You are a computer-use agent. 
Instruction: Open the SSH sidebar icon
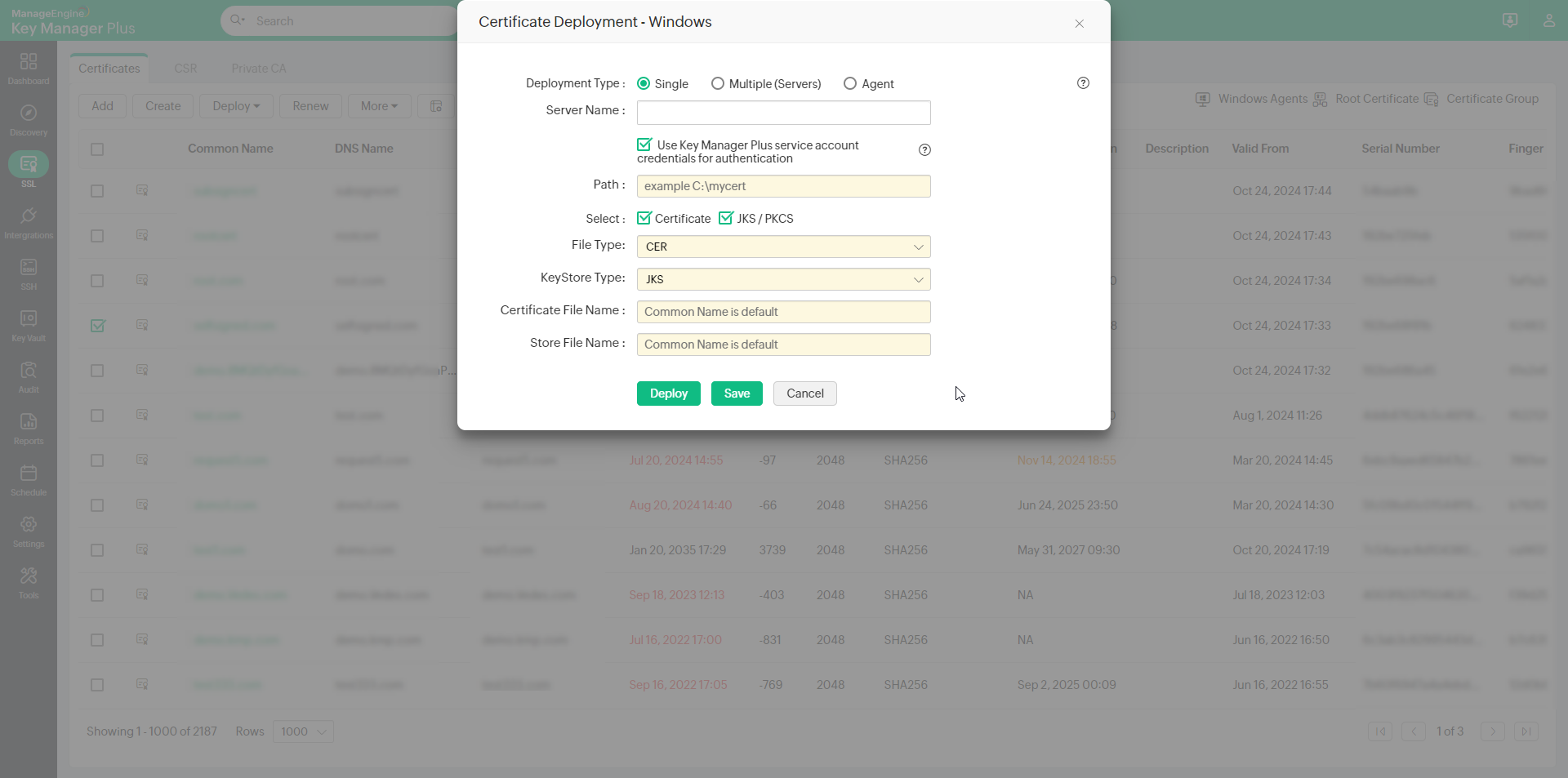pyautogui.click(x=29, y=268)
